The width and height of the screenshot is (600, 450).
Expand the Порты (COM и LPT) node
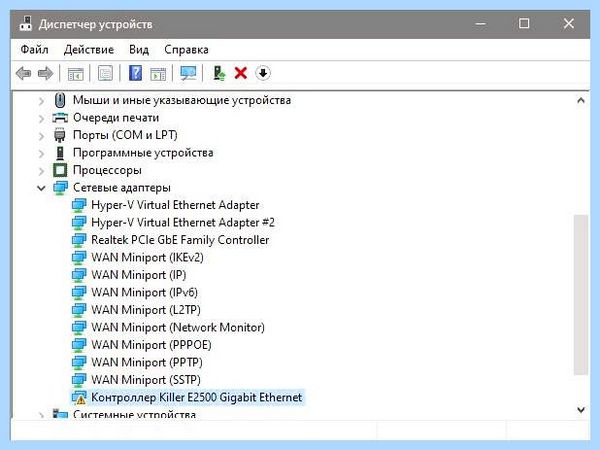coord(41,136)
